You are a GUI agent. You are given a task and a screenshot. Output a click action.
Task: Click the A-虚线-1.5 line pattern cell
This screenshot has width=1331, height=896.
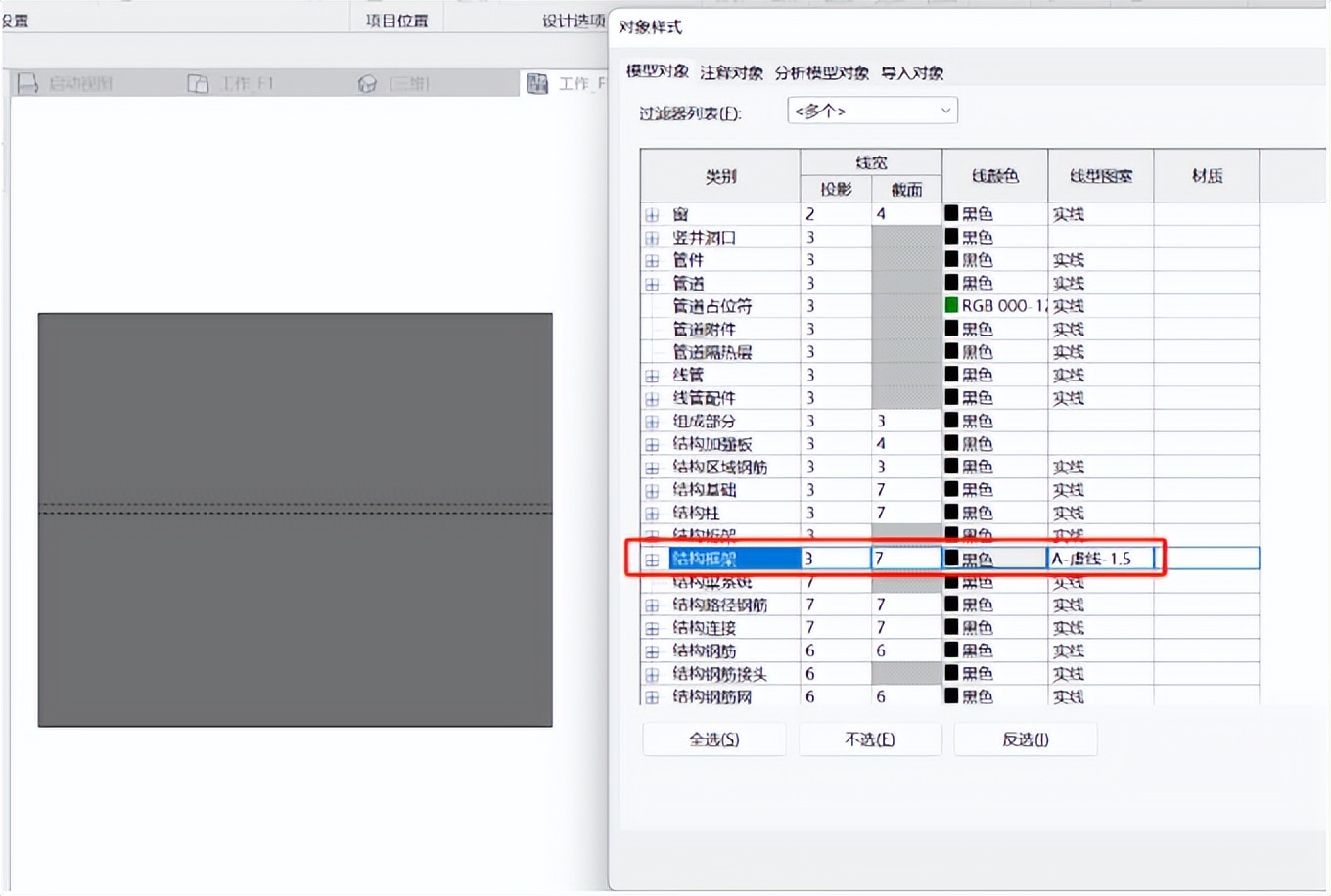(1100, 559)
